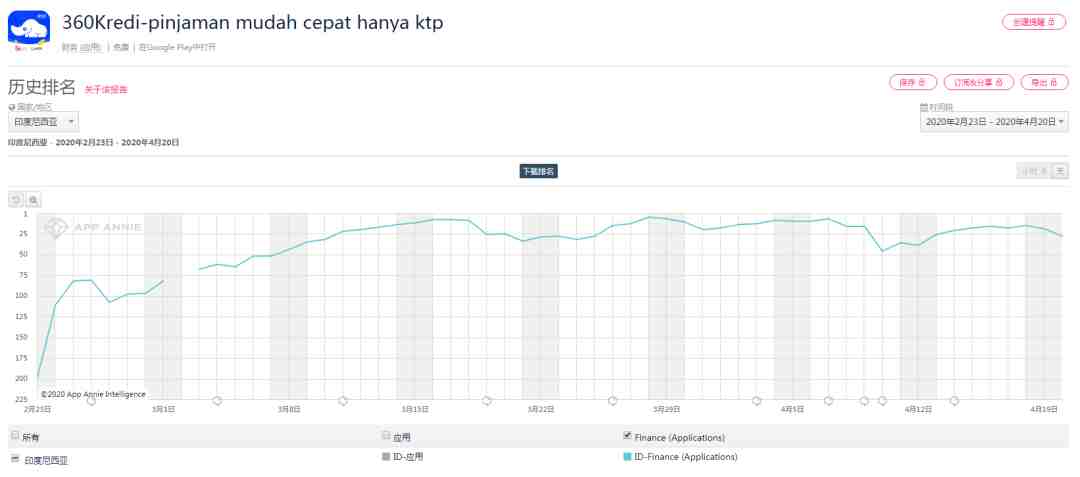Click the 360Kredi app icon
Screen dimensions: 1080x477
click(29, 30)
